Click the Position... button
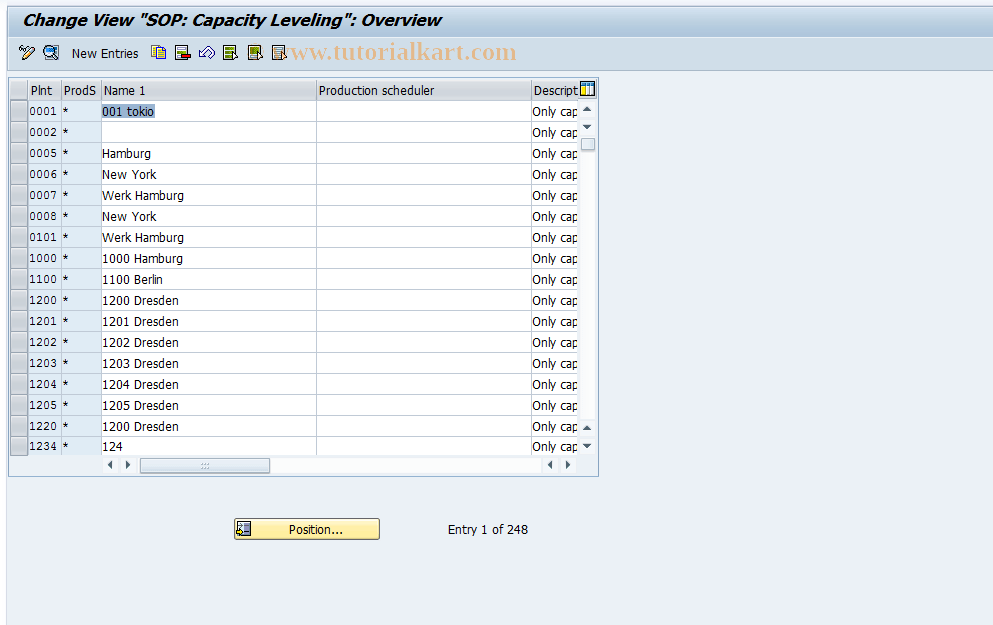993x625 pixels. (306, 529)
